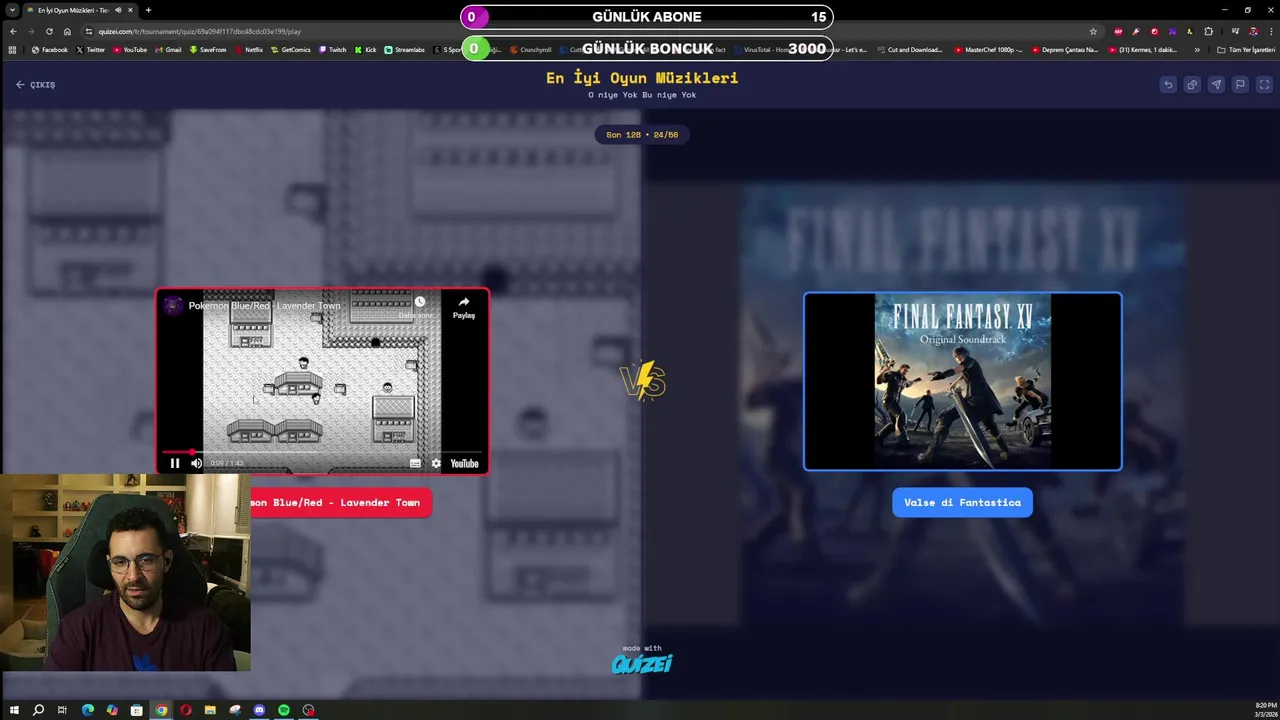Bookmark this page with star icon

tap(1093, 31)
